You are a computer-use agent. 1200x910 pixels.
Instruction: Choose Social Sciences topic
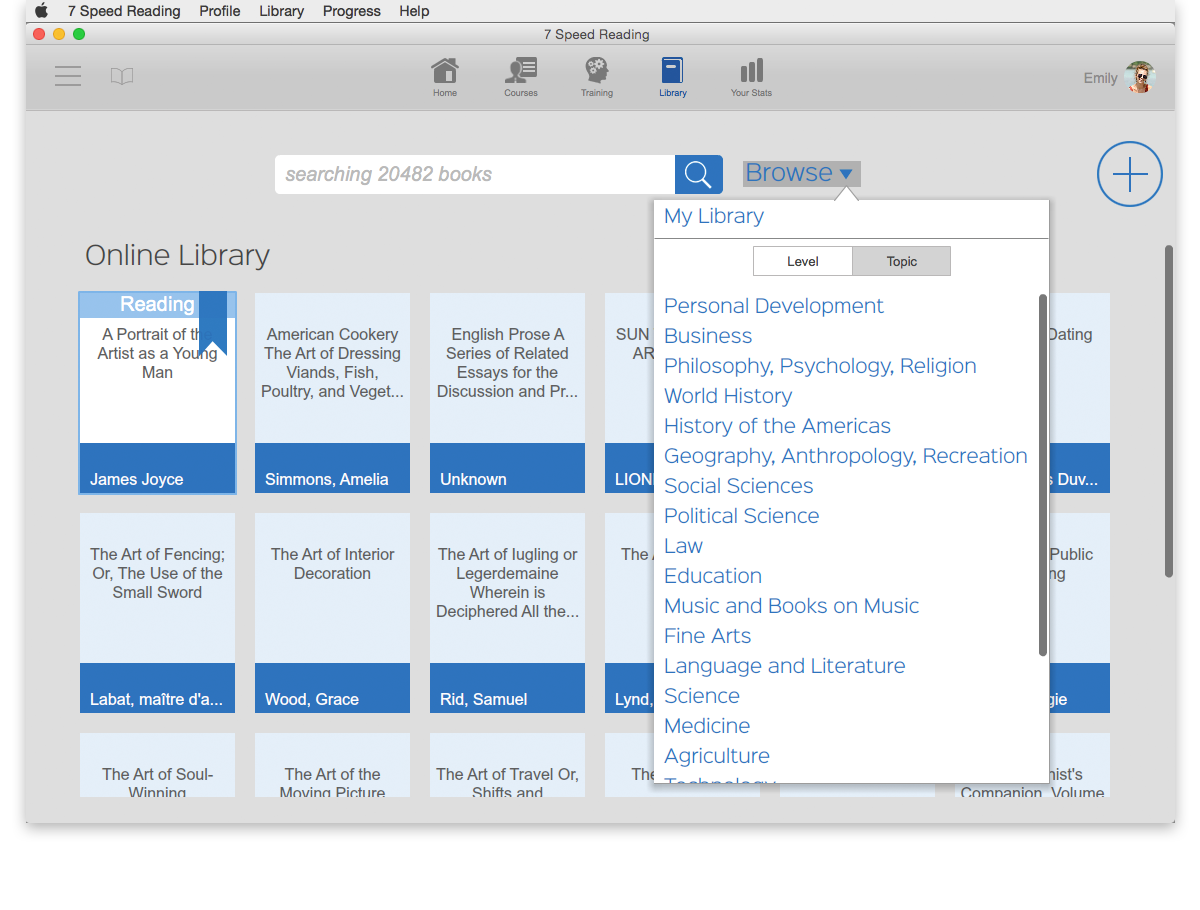pos(739,486)
